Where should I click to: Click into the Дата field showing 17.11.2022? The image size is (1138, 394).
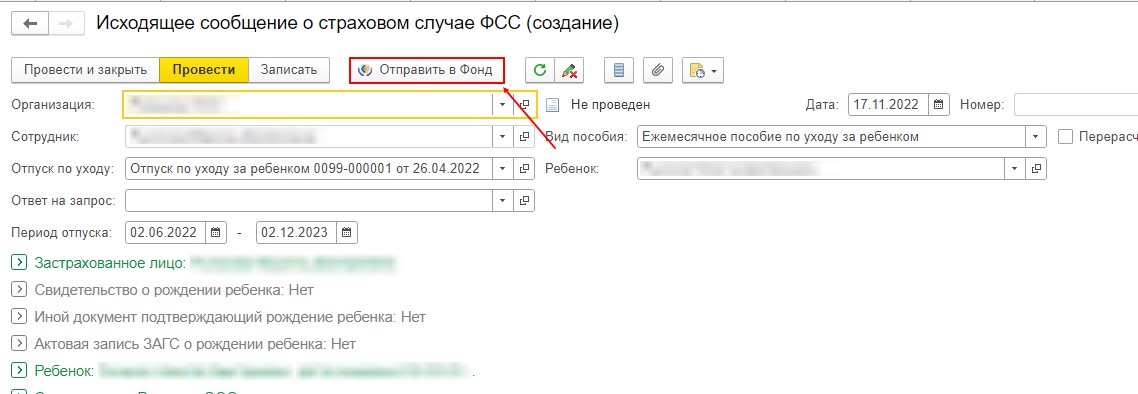[889, 104]
